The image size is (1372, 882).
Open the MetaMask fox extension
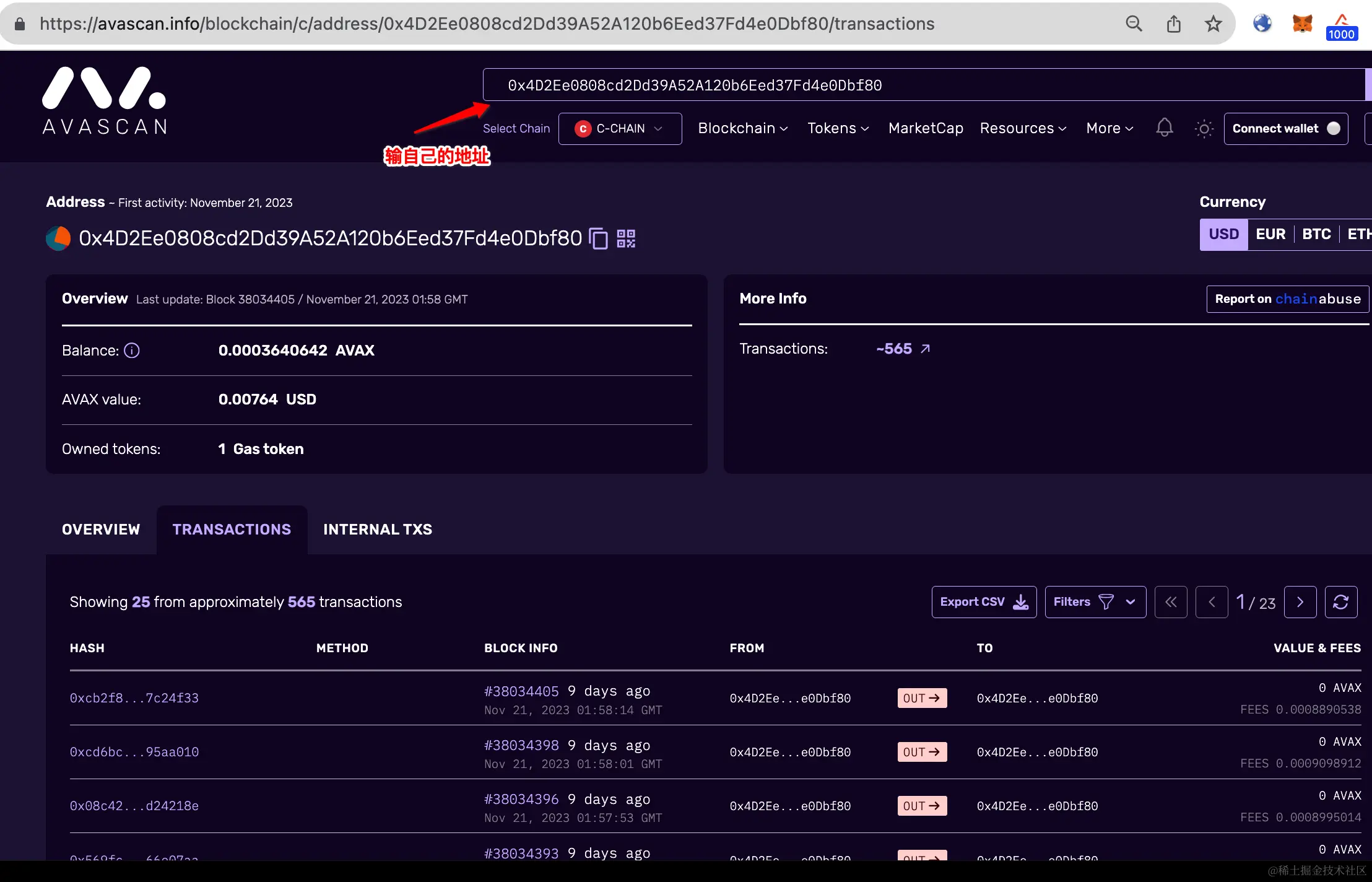(x=1302, y=24)
